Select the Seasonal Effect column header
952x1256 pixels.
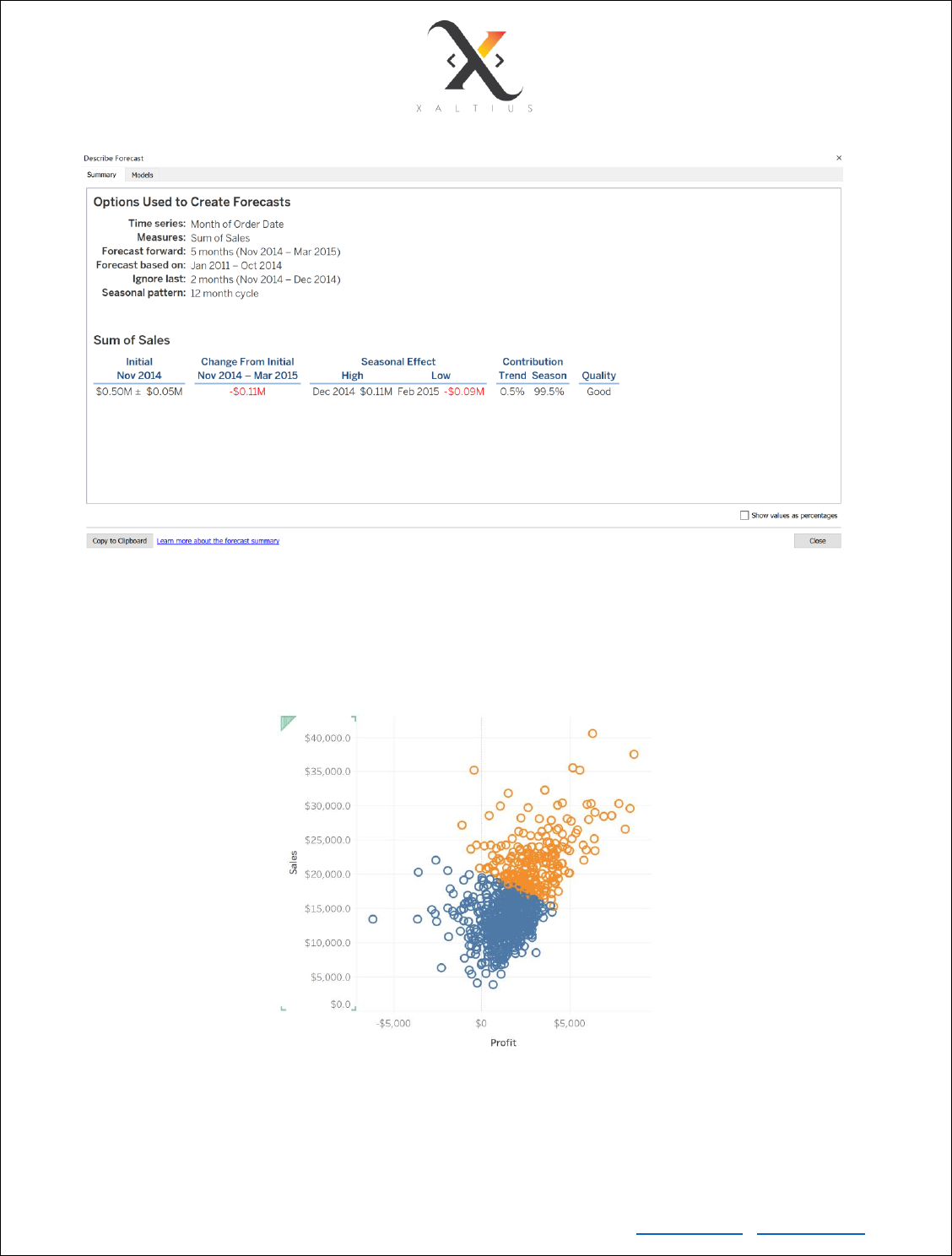[398, 362]
